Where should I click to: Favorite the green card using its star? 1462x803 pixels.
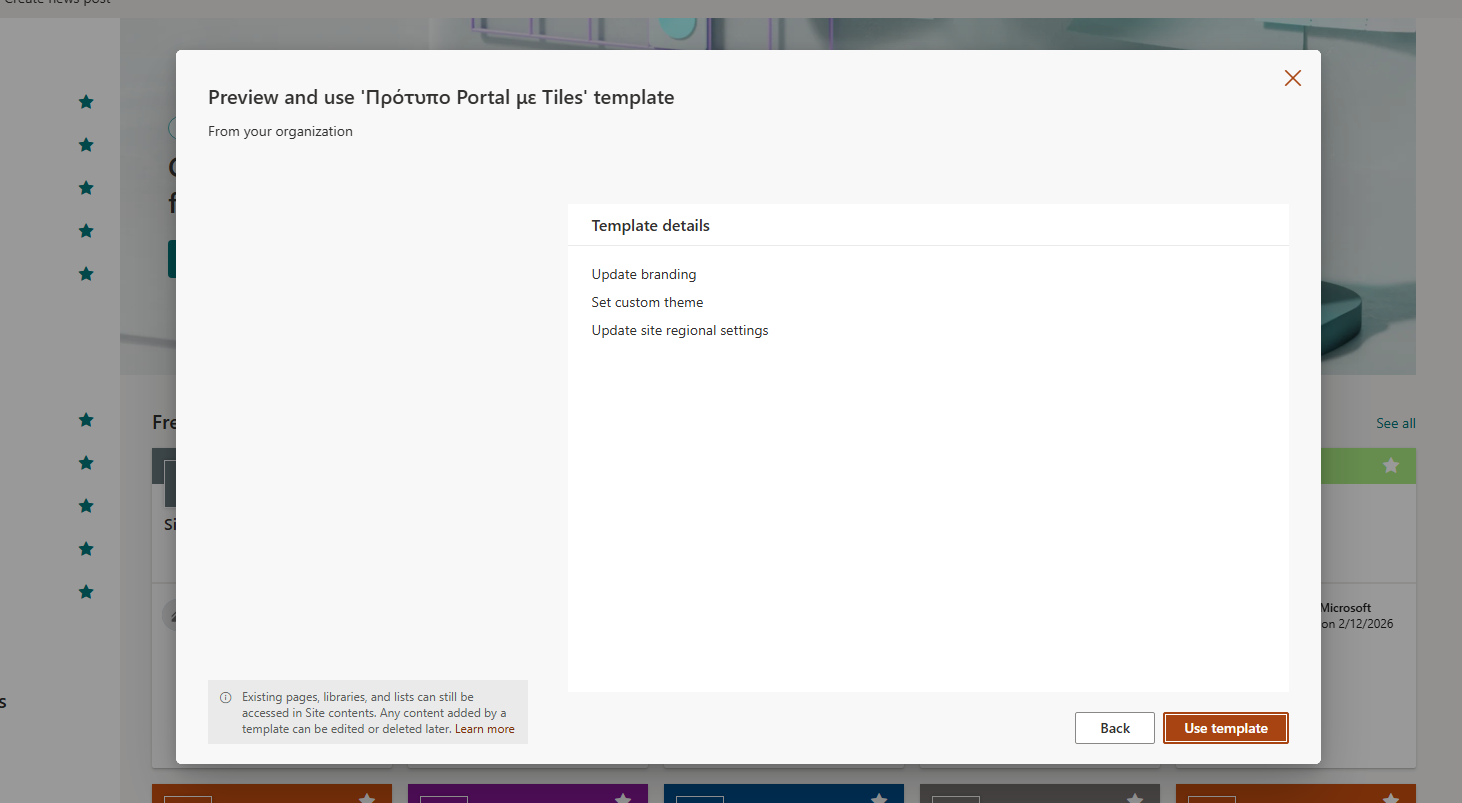(x=1390, y=465)
